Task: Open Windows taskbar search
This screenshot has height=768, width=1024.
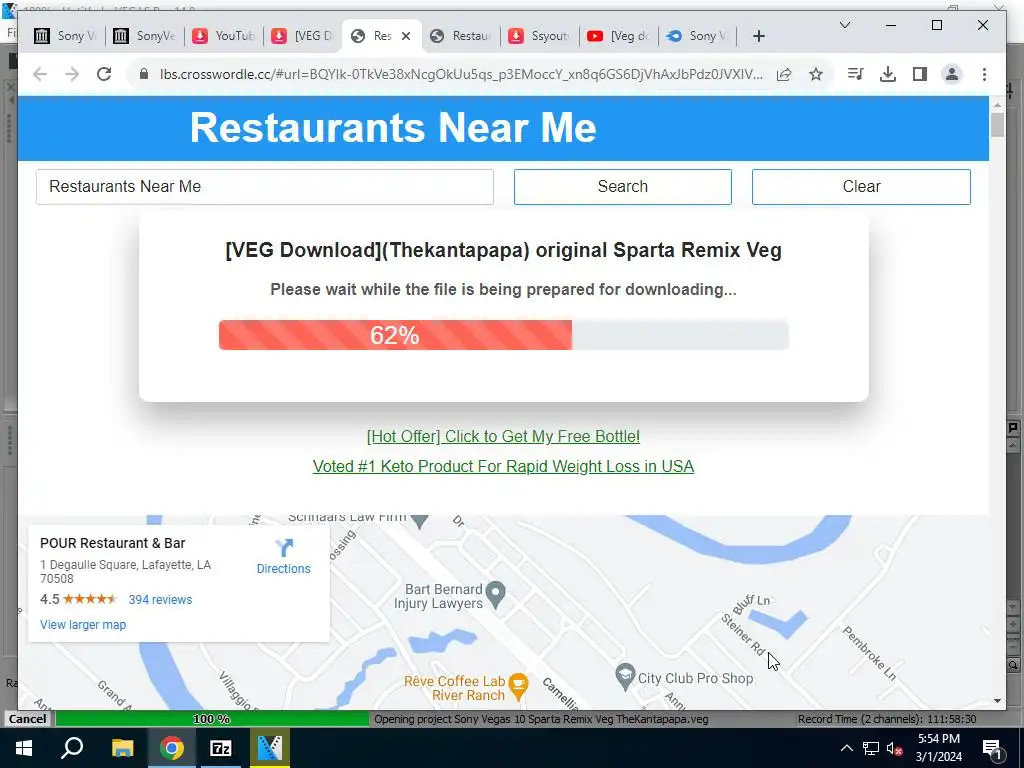Action: coord(72,748)
